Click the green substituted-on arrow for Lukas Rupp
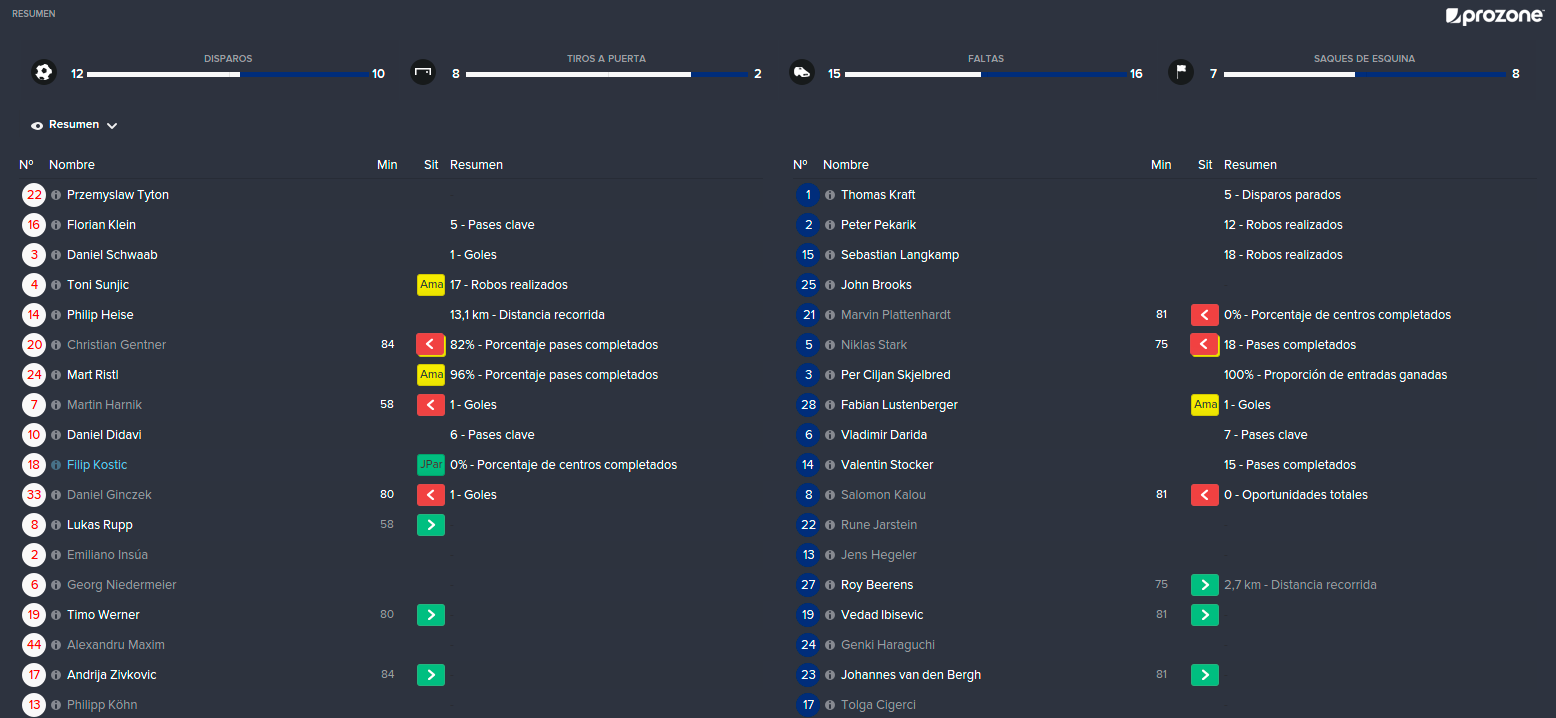 [431, 525]
